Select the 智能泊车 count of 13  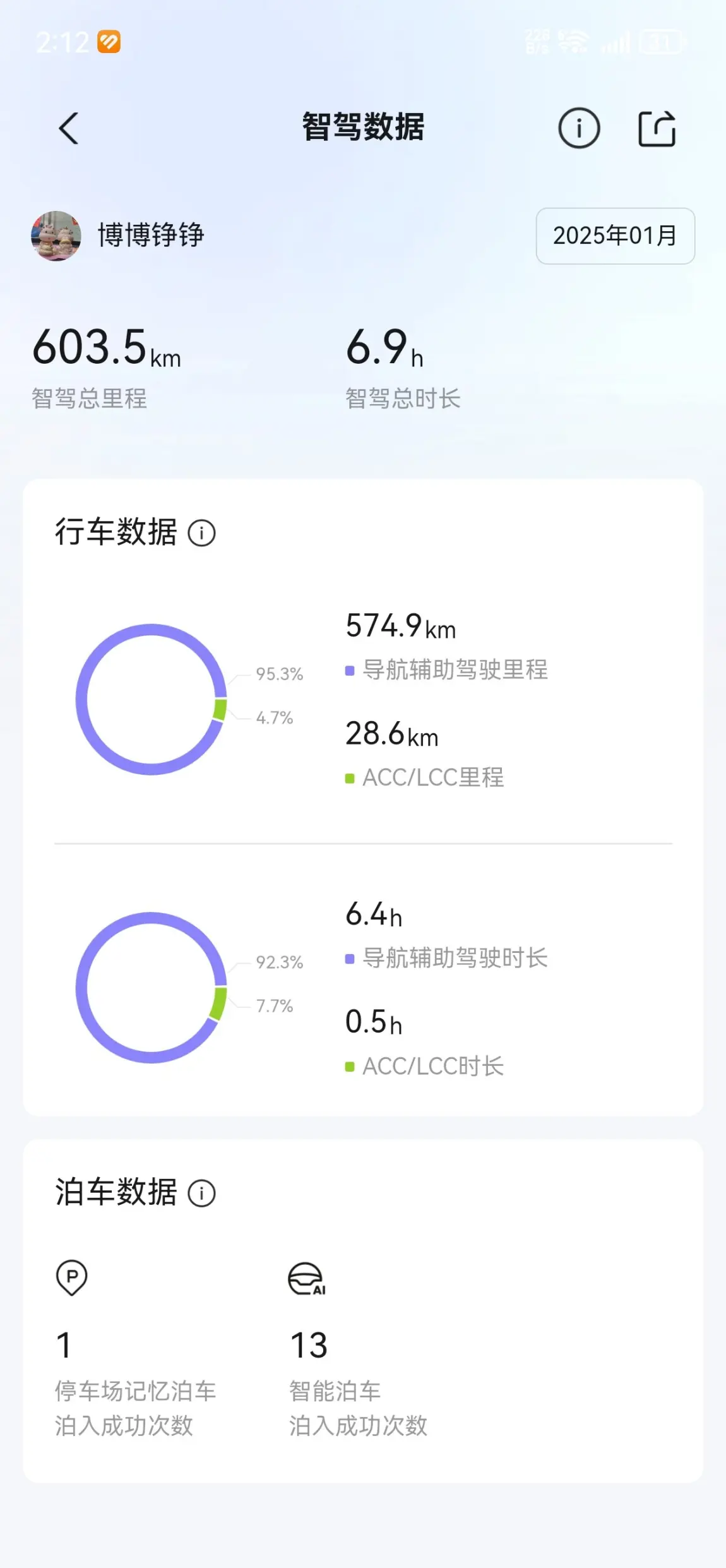pyautogui.click(x=309, y=1345)
